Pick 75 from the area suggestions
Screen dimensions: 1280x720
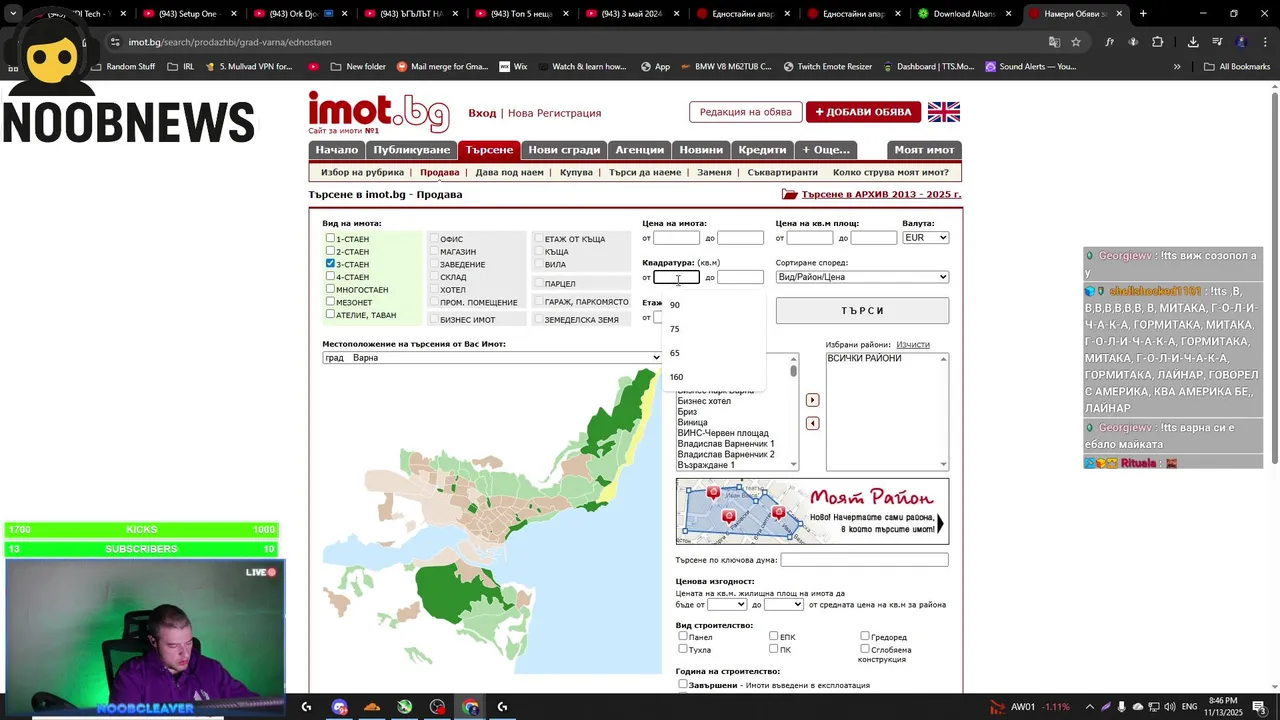(x=713, y=329)
